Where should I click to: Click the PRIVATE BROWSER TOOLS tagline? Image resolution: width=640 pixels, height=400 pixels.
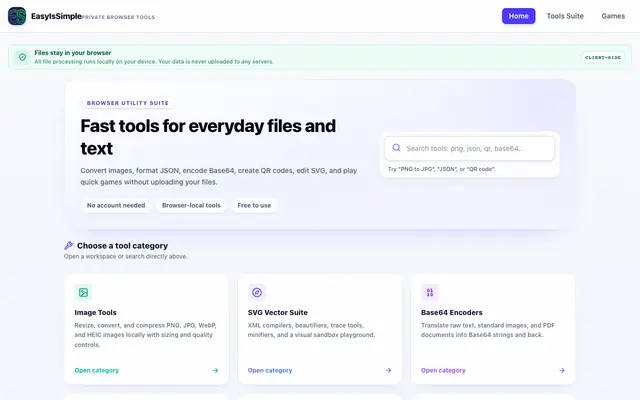(118, 17)
